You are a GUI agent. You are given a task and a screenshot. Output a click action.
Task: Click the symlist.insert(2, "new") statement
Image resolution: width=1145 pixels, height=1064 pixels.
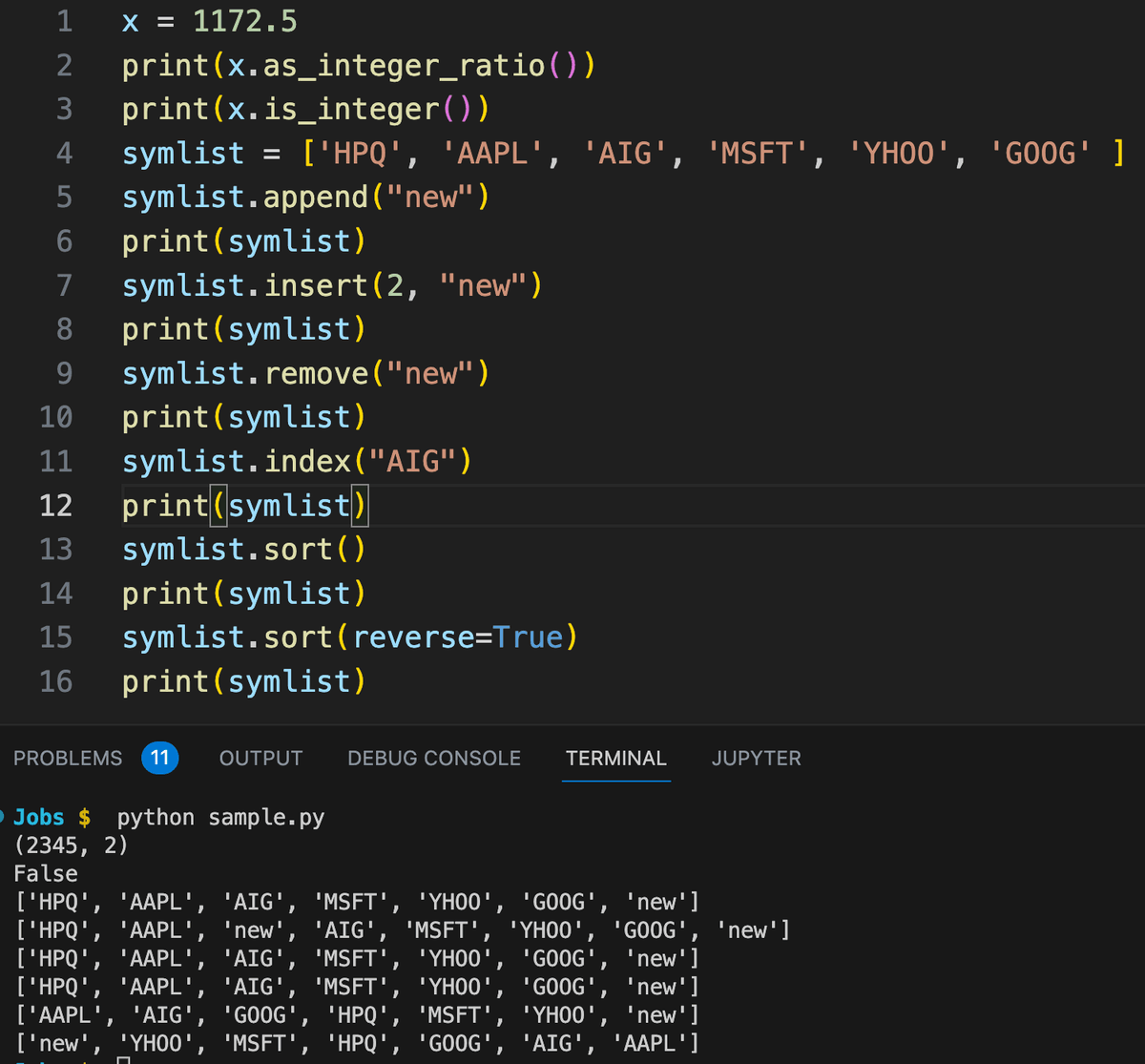[x=331, y=285]
